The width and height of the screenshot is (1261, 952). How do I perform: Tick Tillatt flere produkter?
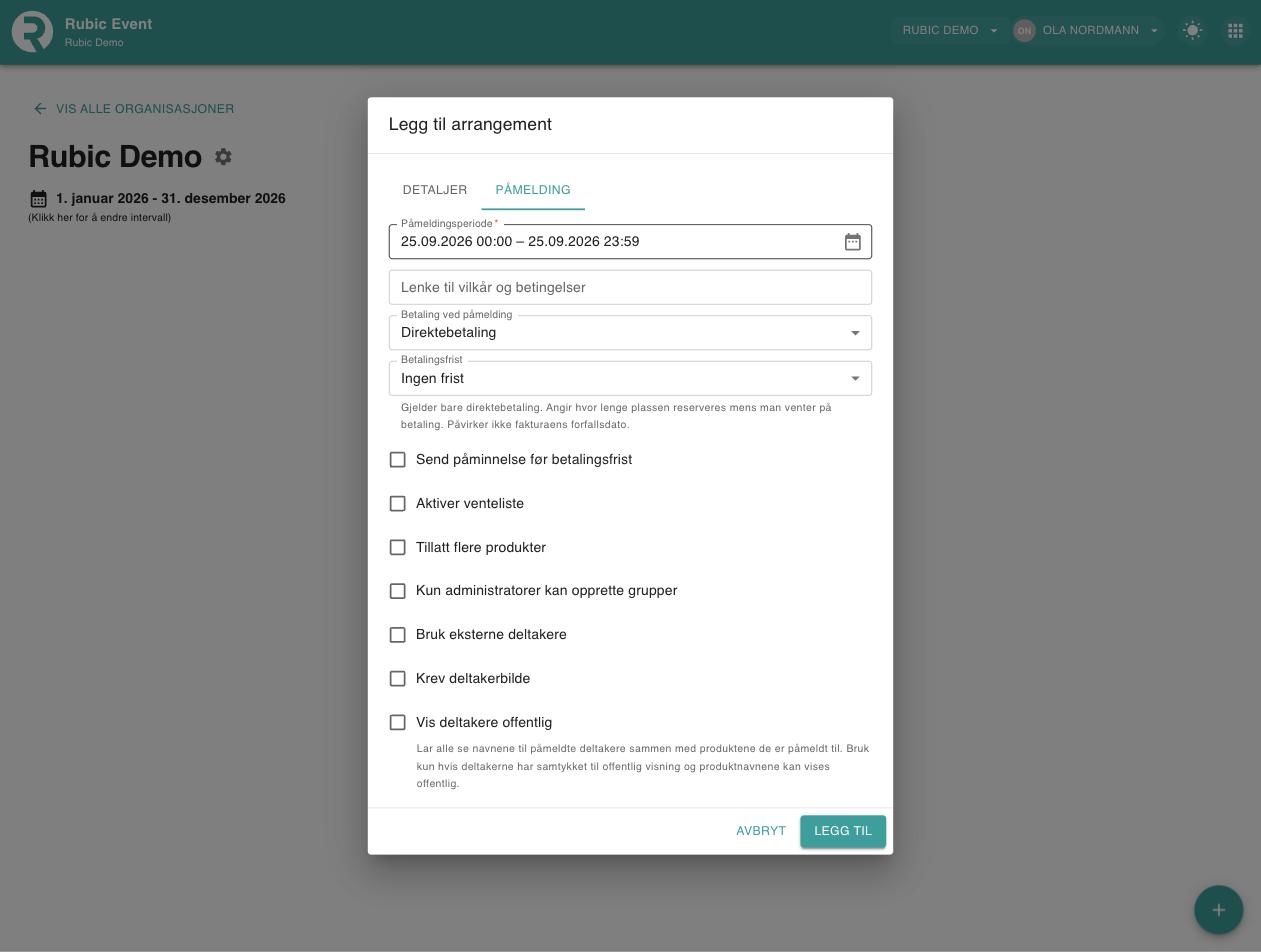tap(398, 548)
